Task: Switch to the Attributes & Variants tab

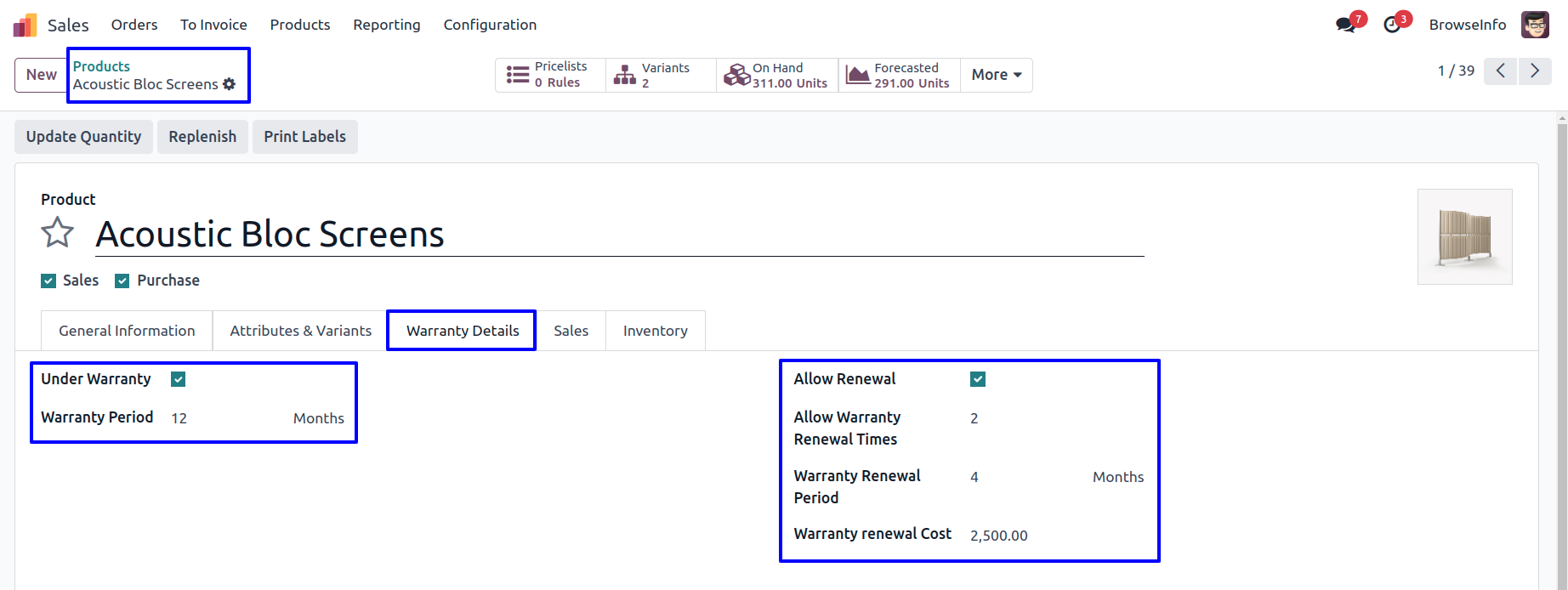Action: click(x=300, y=331)
